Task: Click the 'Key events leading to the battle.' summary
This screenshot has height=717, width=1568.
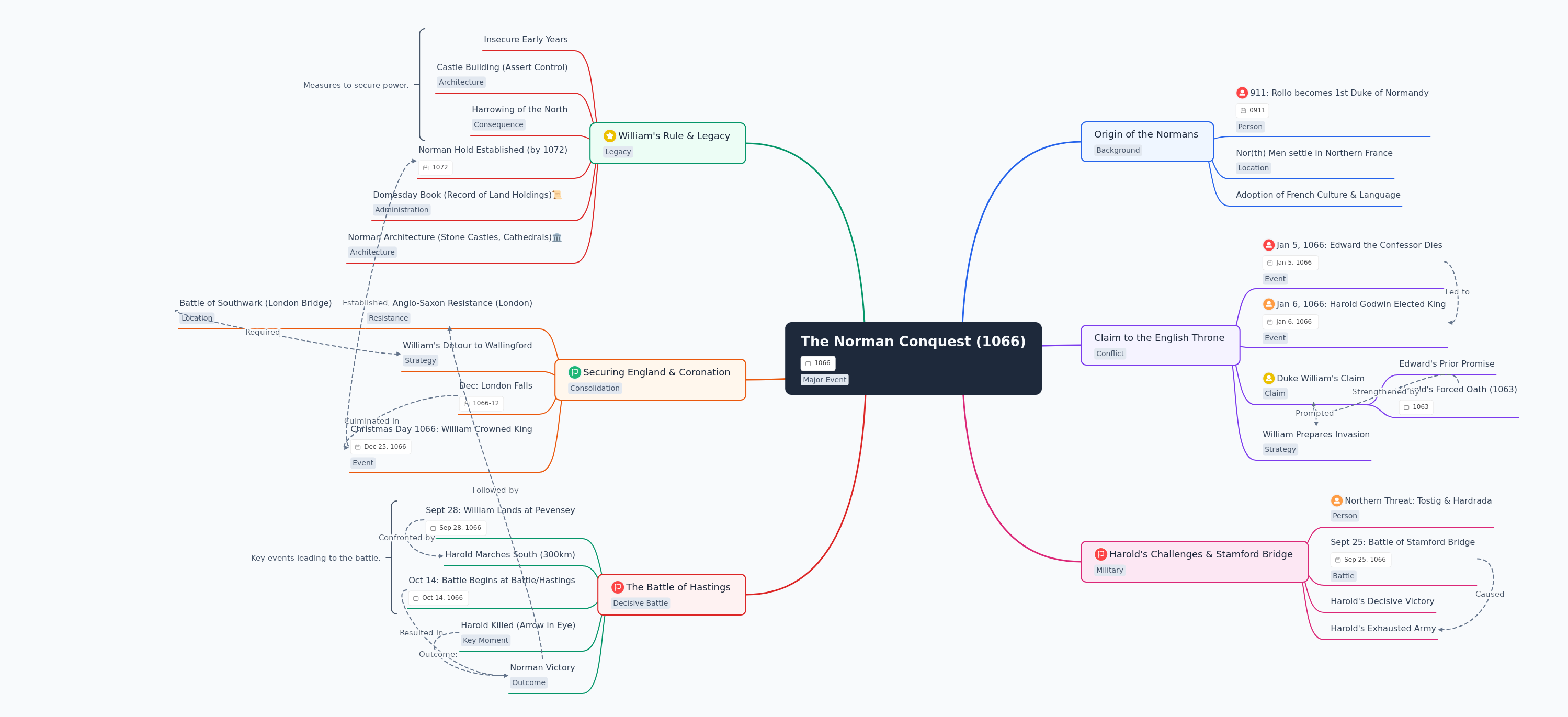Action: coord(315,558)
